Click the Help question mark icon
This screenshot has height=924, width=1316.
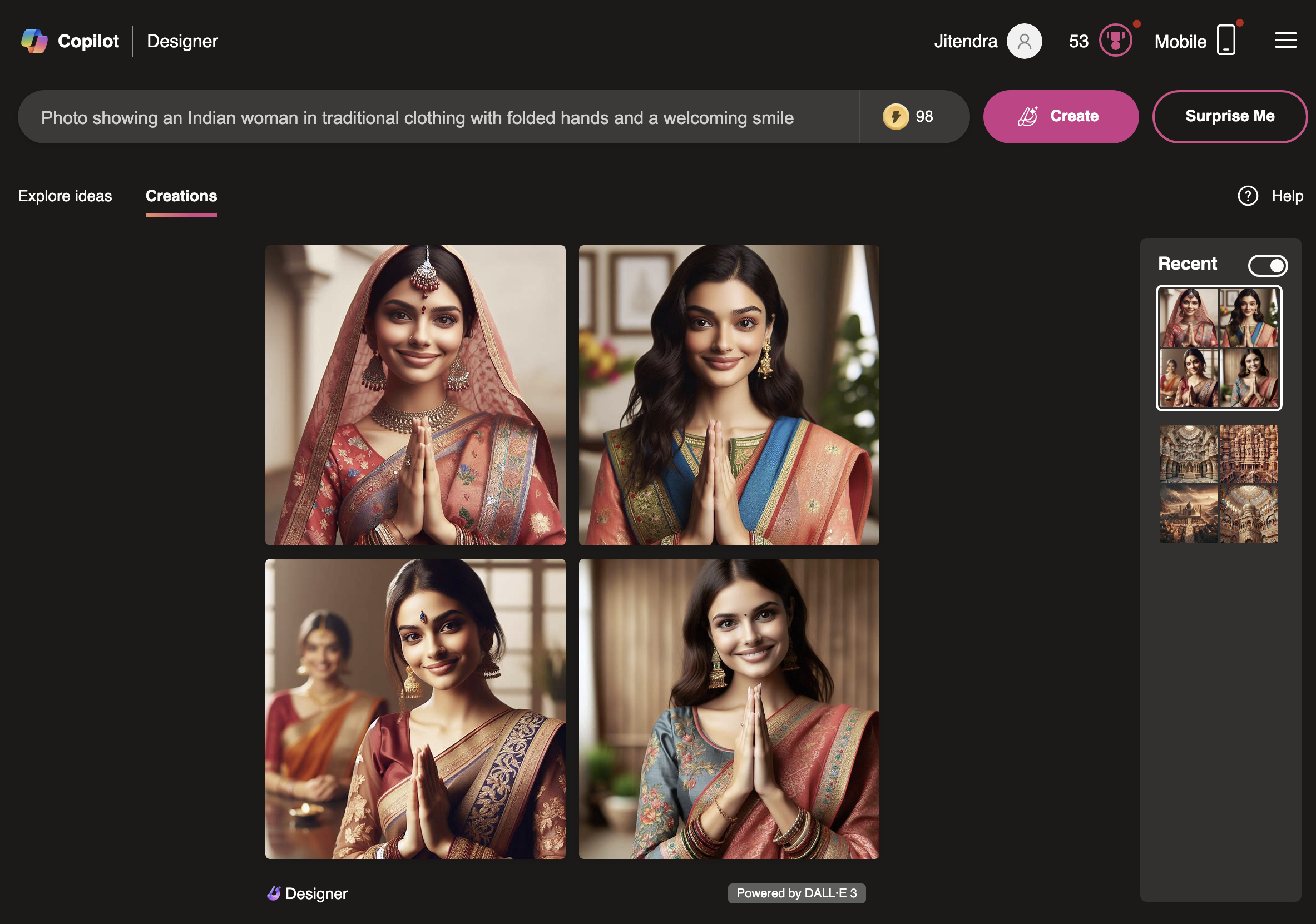[x=1248, y=196]
